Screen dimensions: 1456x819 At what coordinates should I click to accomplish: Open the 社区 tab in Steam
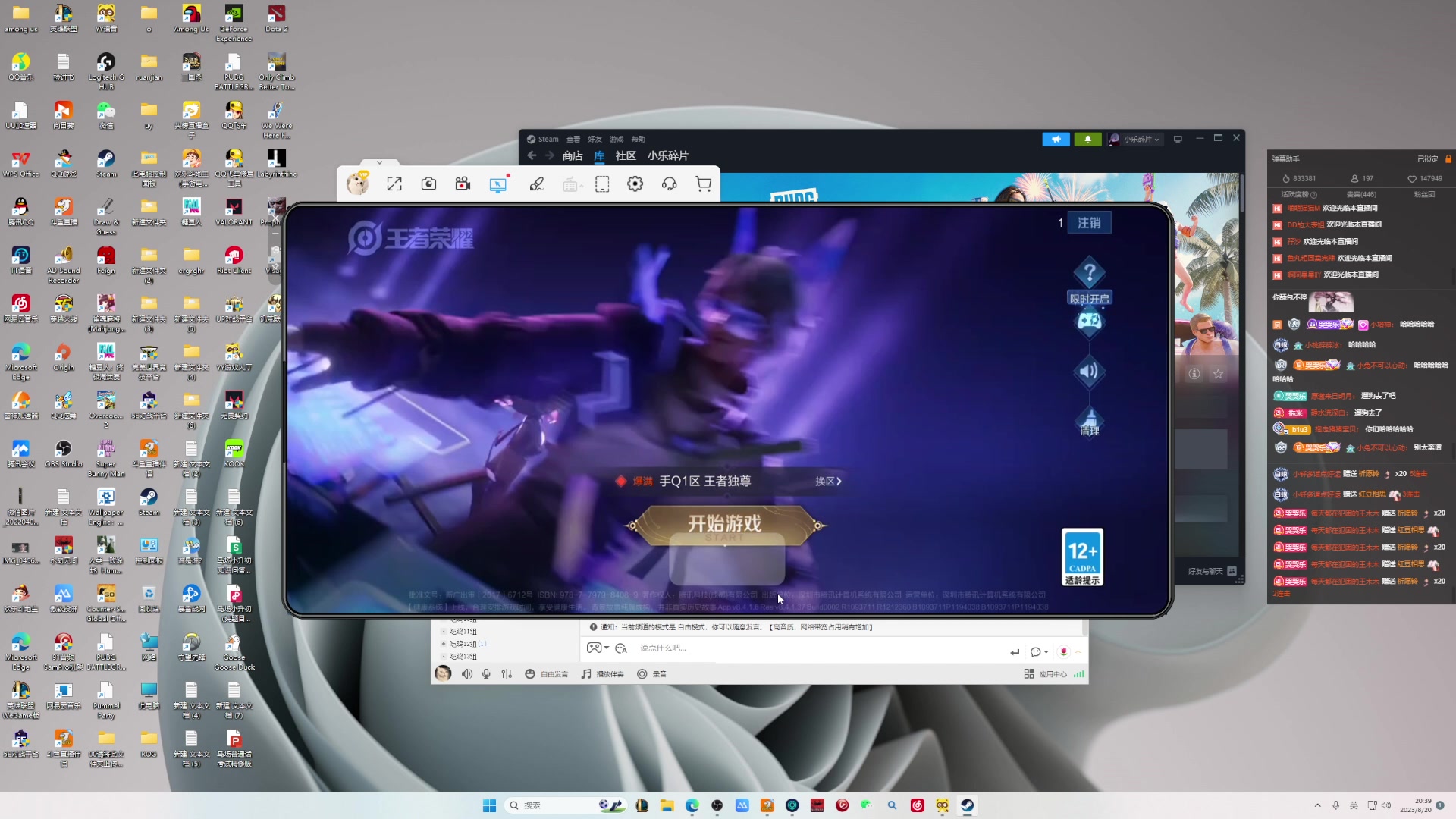tap(626, 156)
